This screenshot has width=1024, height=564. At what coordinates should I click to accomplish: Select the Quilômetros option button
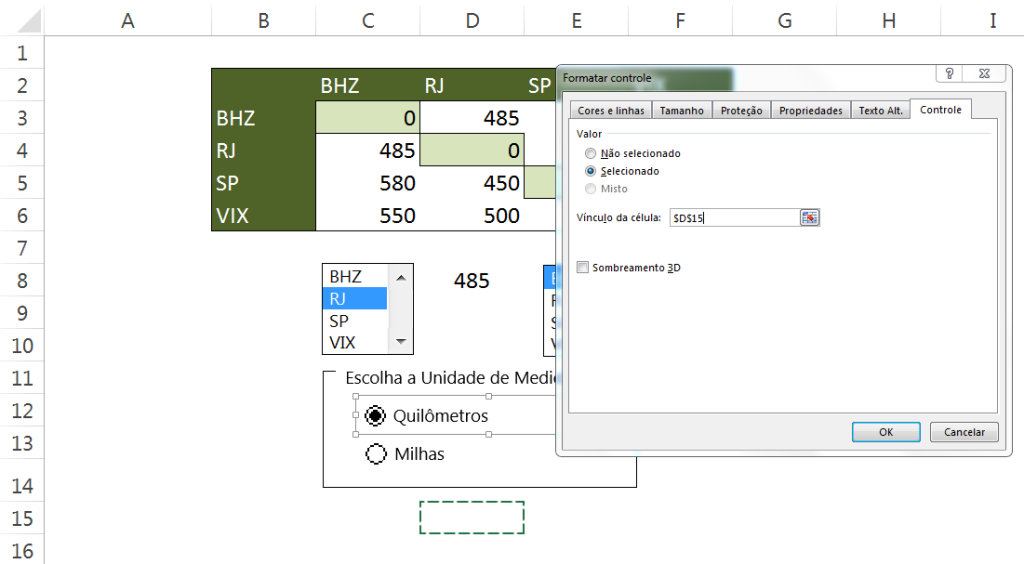tap(375, 416)
